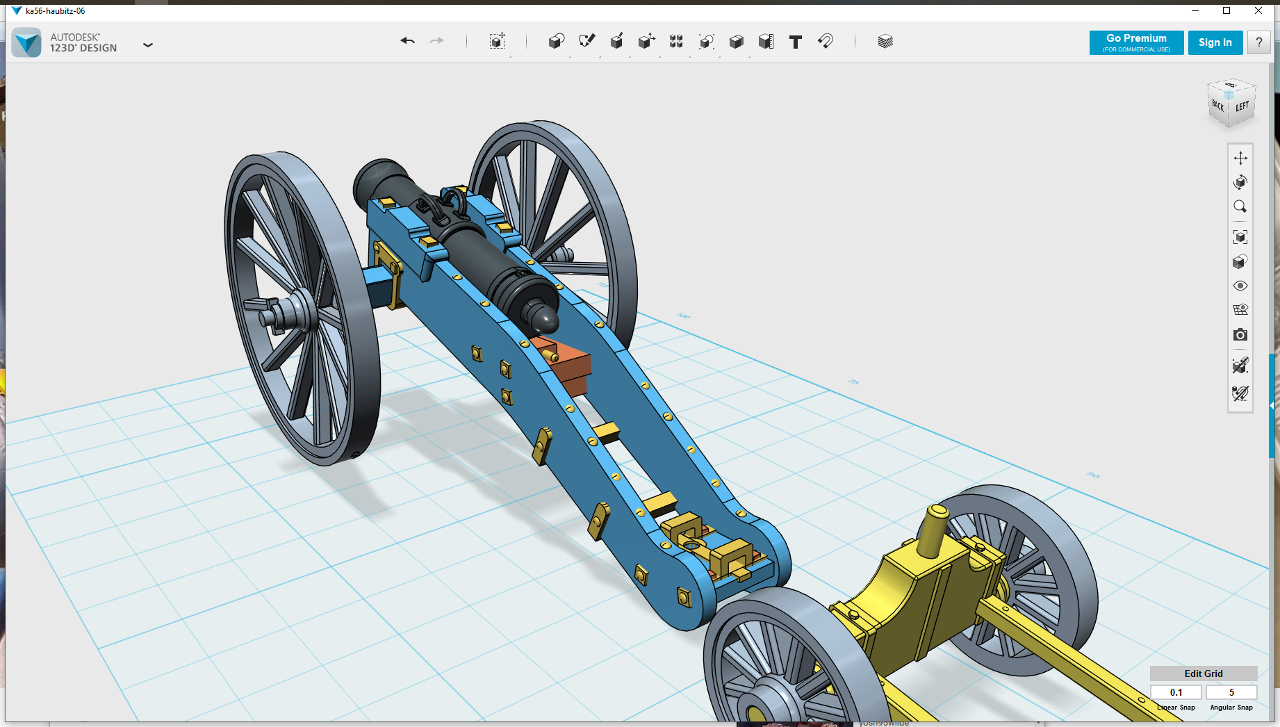Expand the collapsed side panel arrow
Screen dimensions: 1280x727
pyautogui.click(x=1273, y=405)
